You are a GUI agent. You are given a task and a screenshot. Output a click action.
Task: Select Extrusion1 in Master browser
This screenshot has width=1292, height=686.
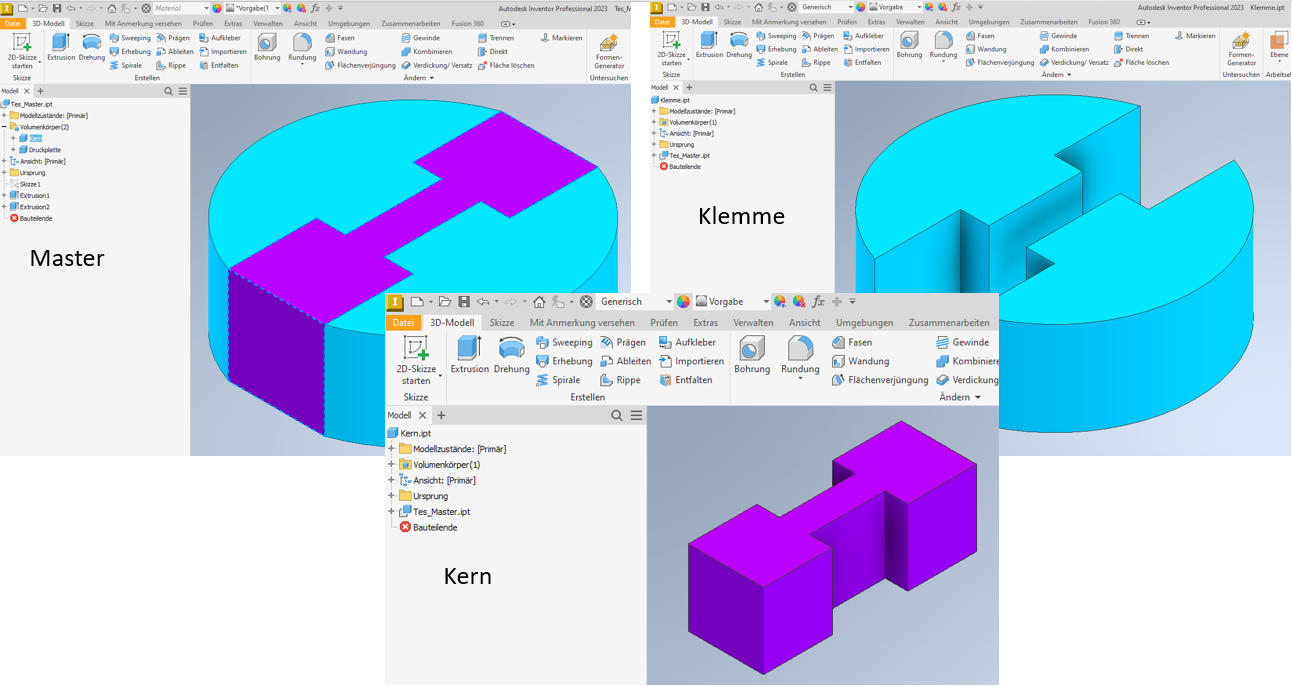[x=29, y=196]
